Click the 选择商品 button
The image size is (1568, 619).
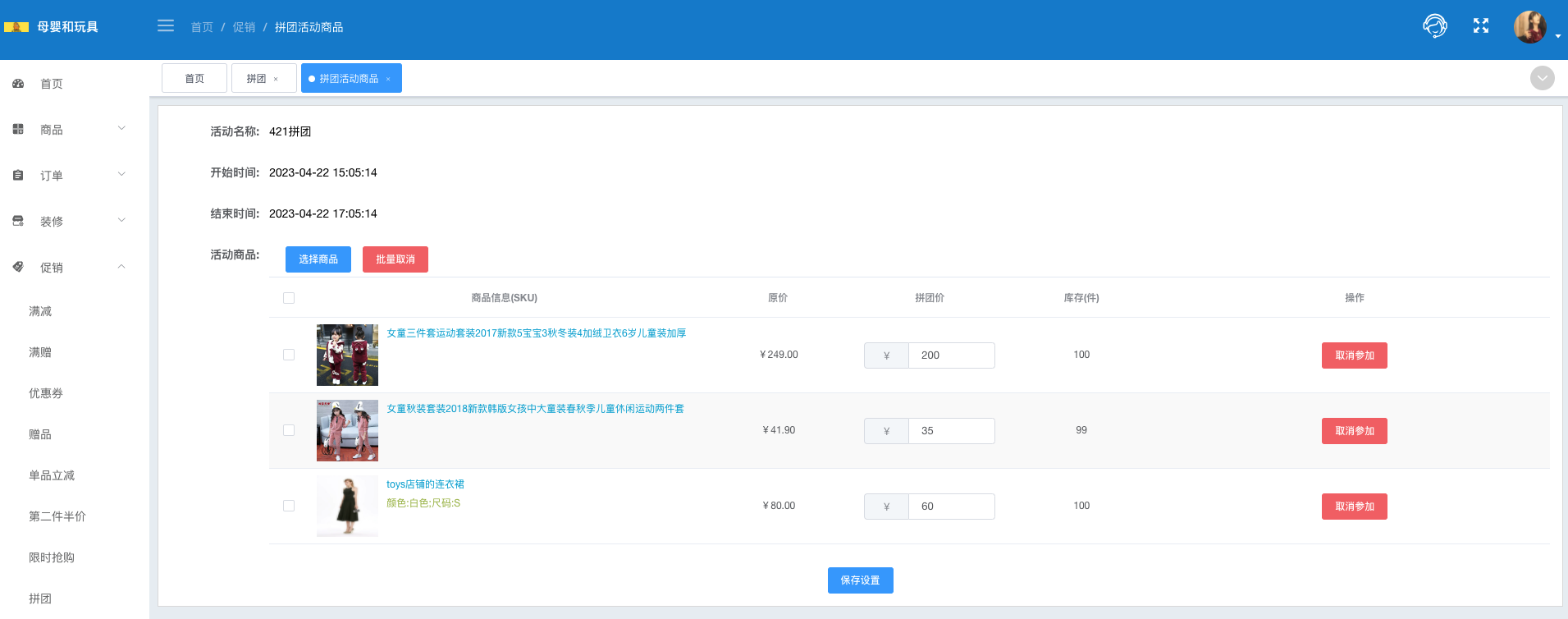(318, 259)
